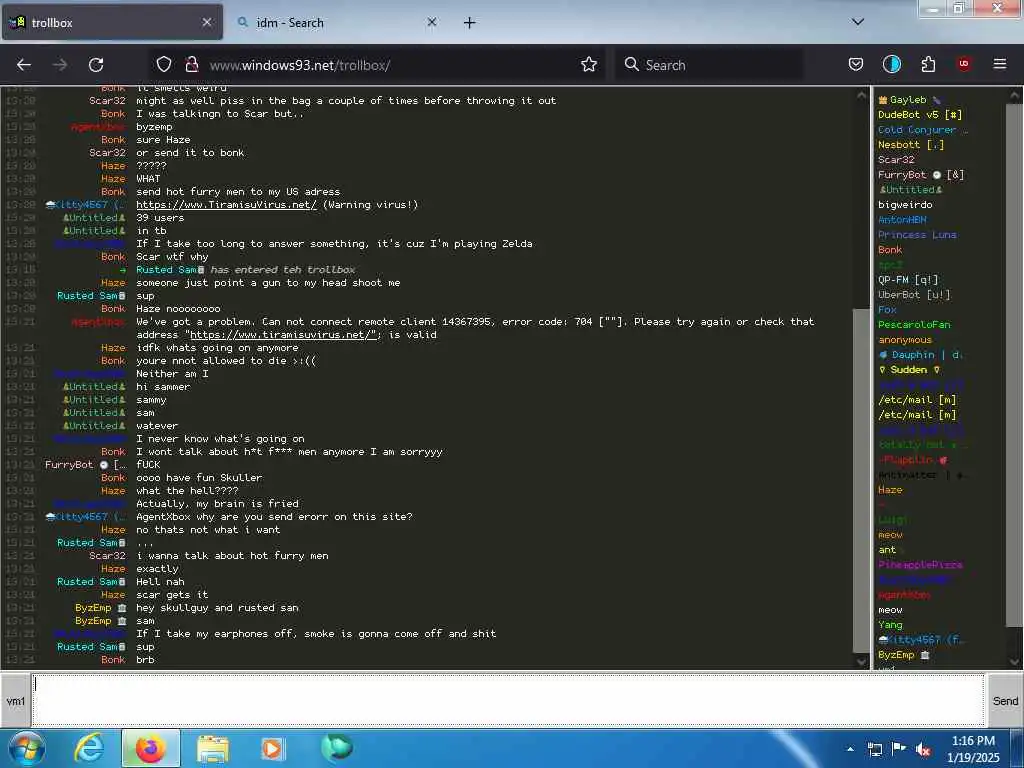The height and width of the screenshot is (768, 1024).
Task: Click the muted volume tray icon
Action: [923, 750]
